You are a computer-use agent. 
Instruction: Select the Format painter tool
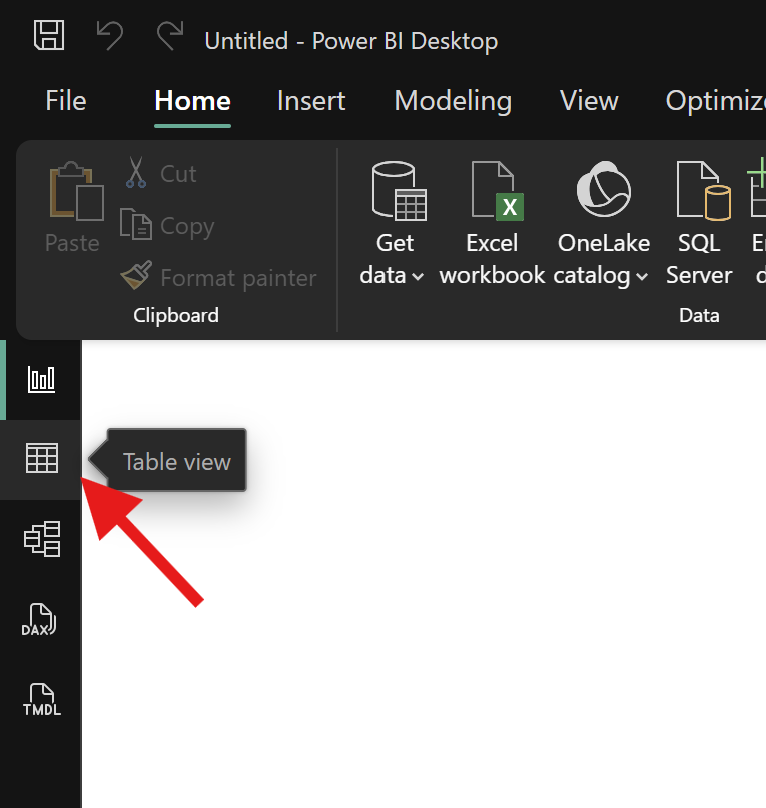pos(218,277)
